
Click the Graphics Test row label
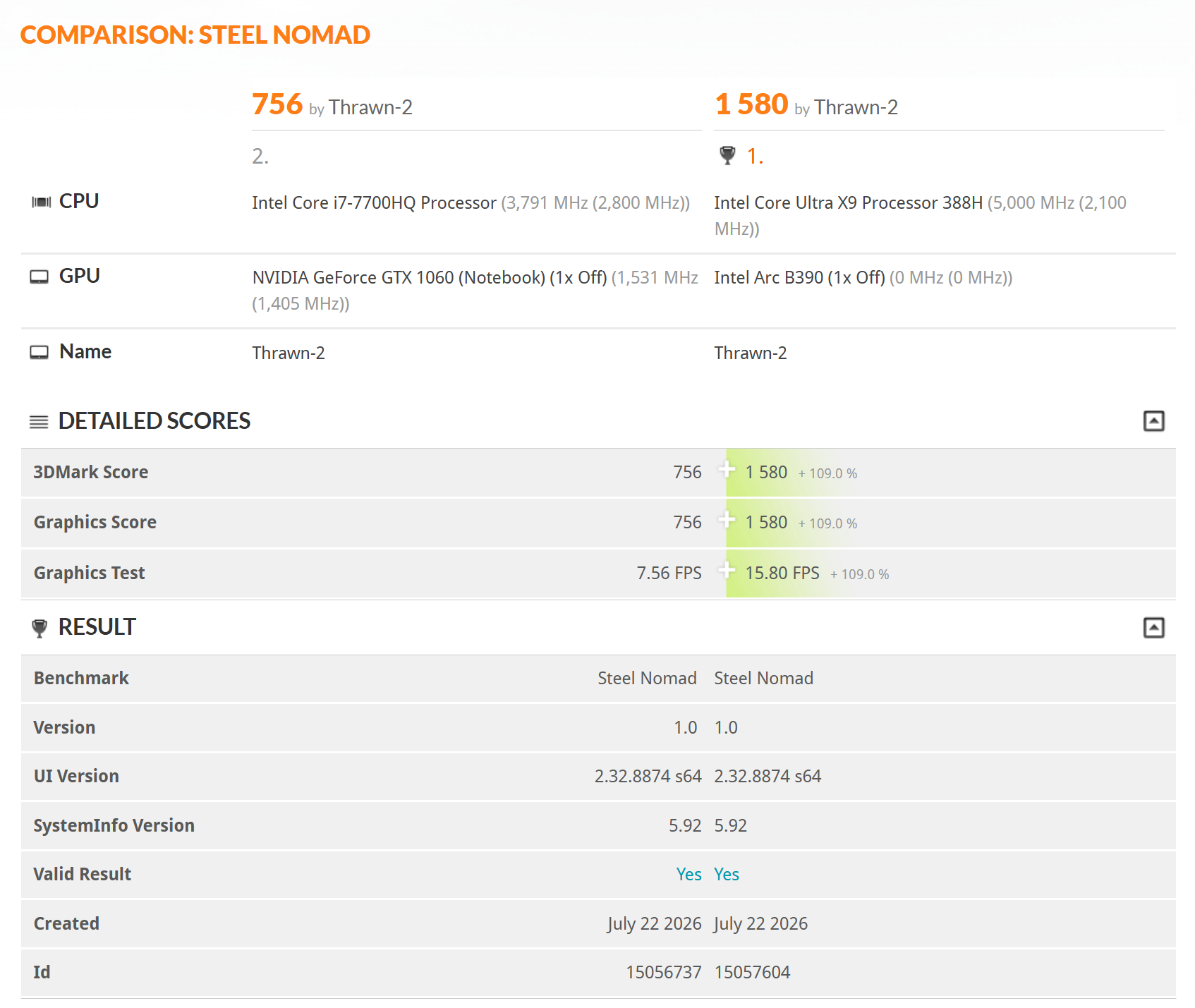pyautogui.click(x=90, y=573)
